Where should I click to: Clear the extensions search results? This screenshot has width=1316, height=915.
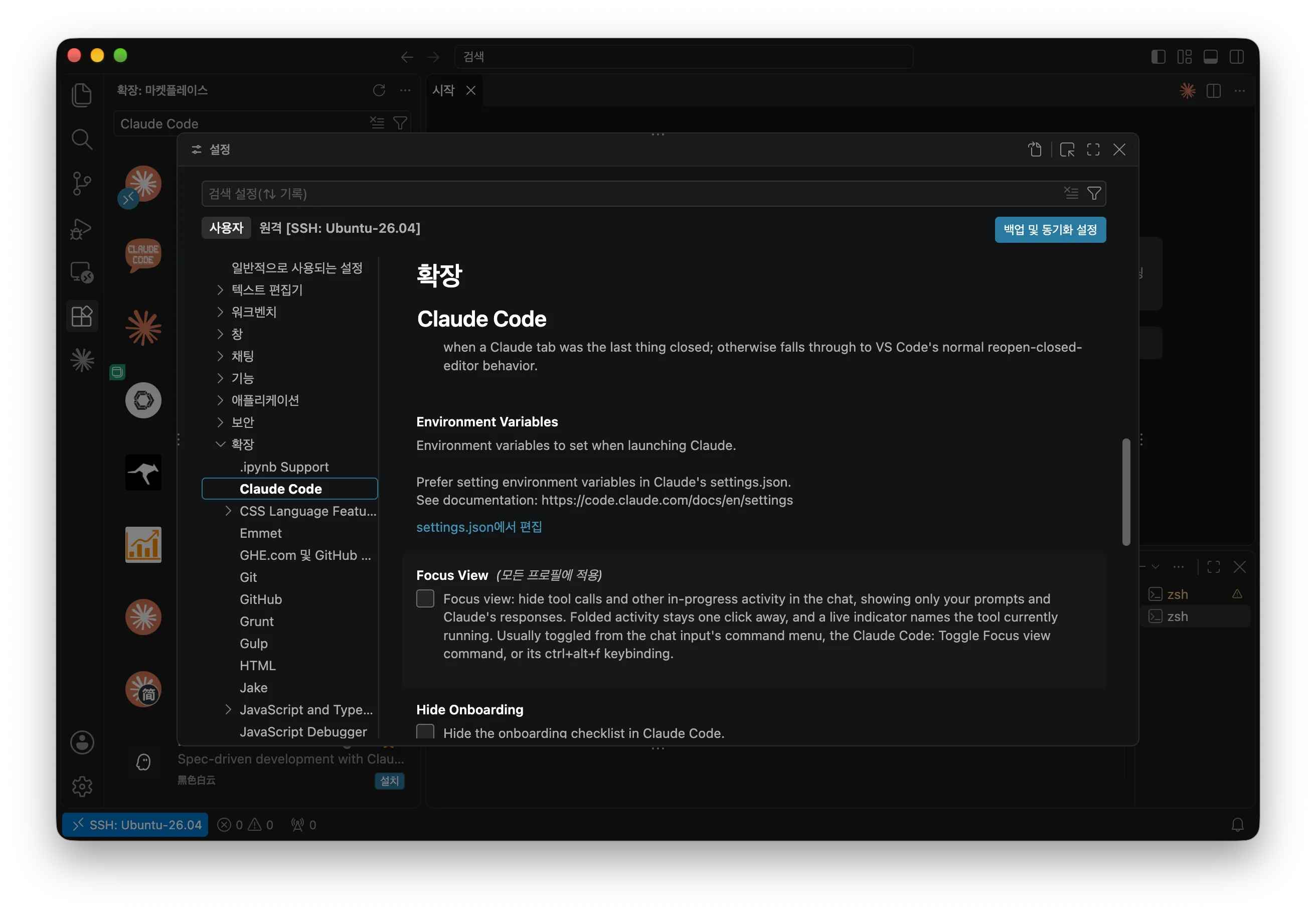pyautogui.click(x=377, y=123)
